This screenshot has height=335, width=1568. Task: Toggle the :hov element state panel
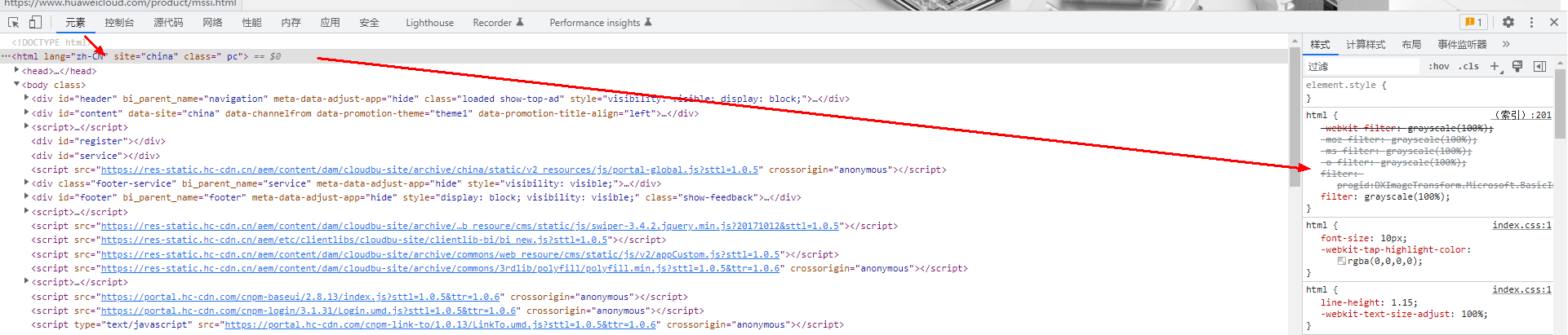[x=1439, y=66]
